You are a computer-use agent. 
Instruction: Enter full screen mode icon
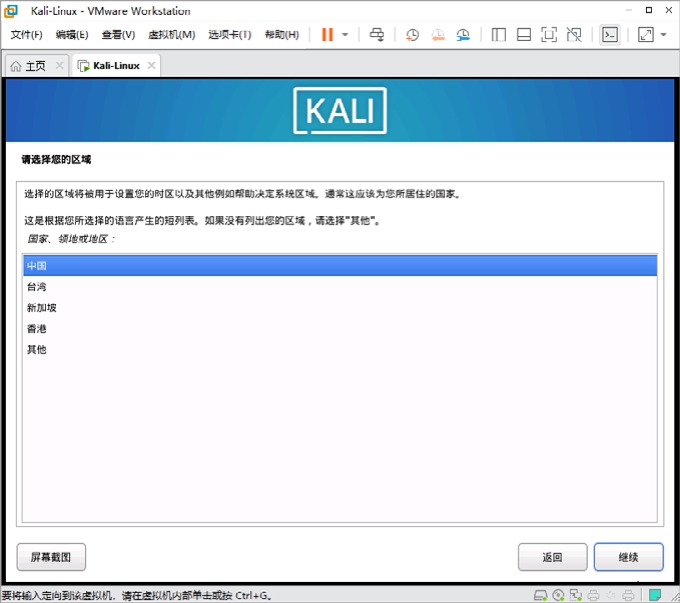(549, 35)
